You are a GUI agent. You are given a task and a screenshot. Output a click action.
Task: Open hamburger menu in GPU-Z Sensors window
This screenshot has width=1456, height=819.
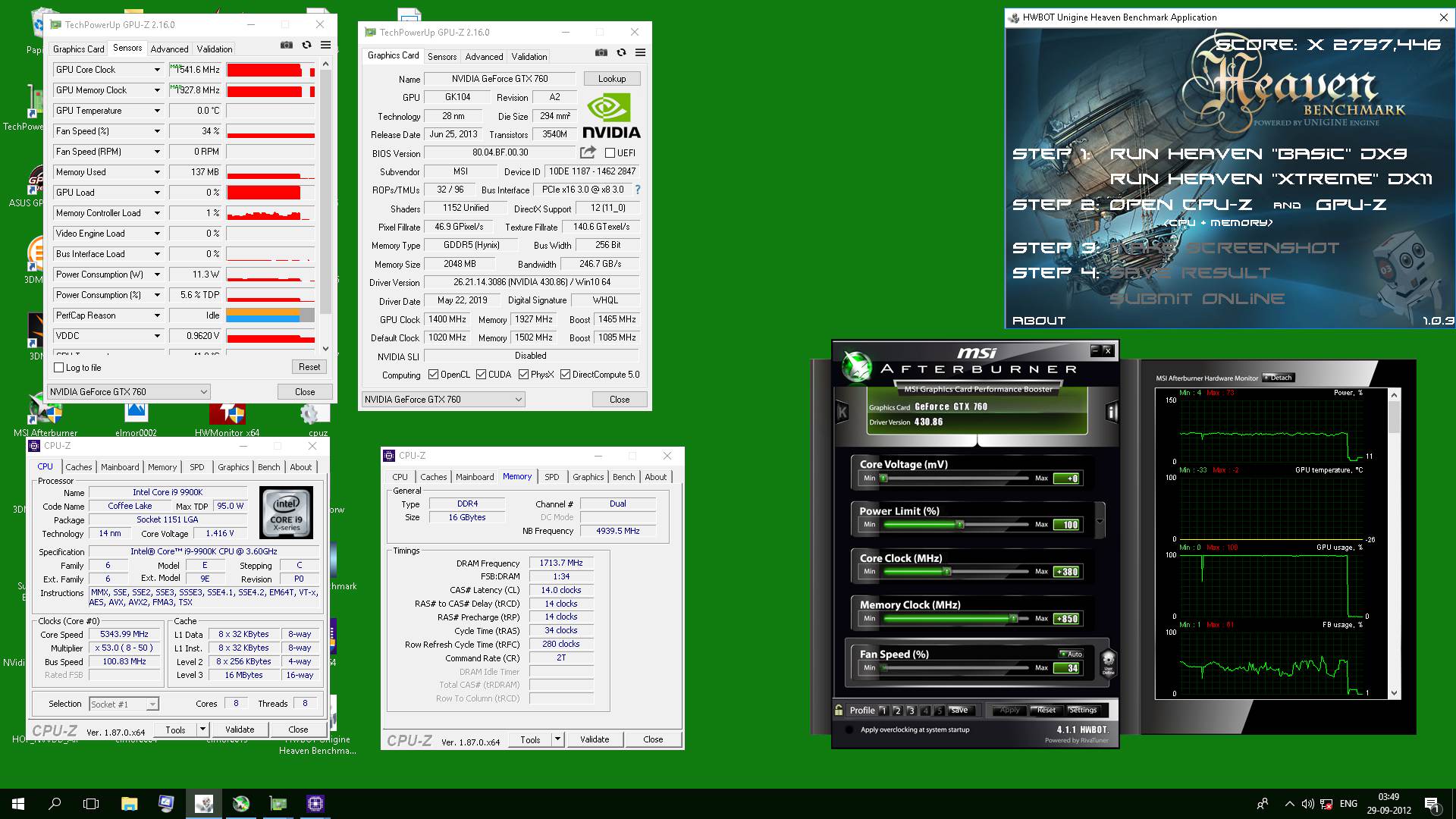[x=325, y=45]
